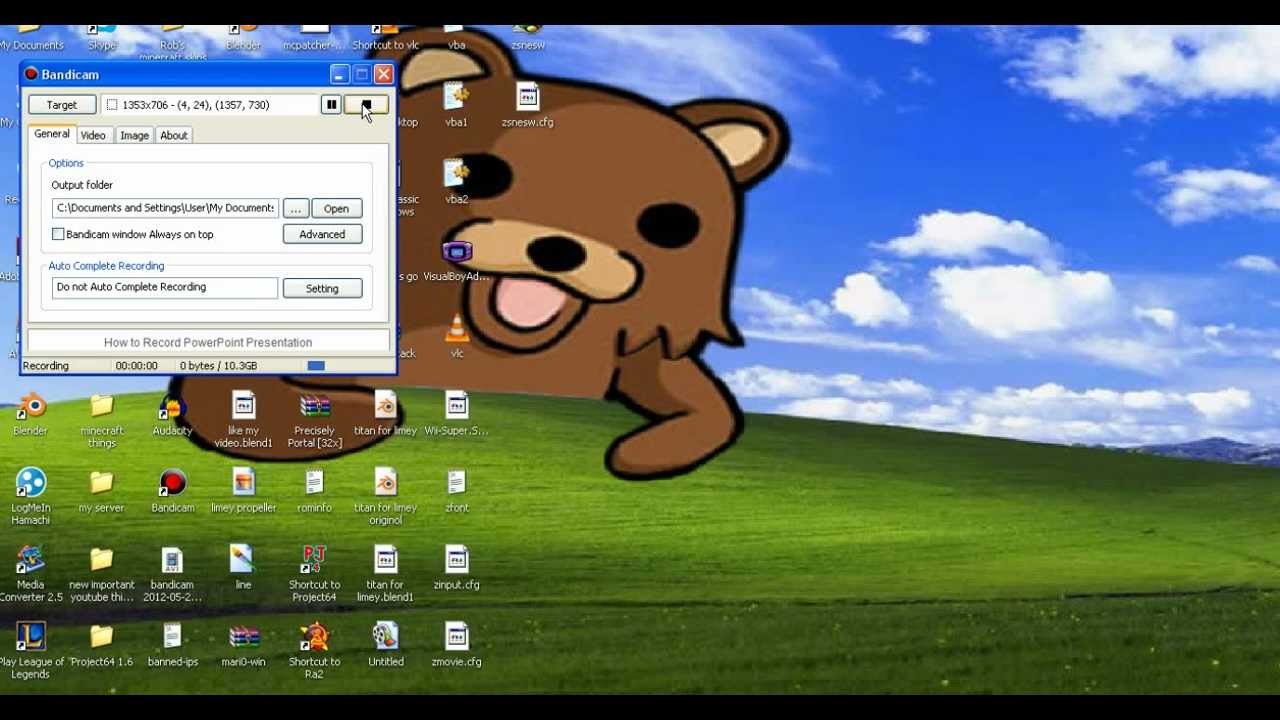Select the limey propeller image file
The image size is (1280, 720).
click(243, 491)
